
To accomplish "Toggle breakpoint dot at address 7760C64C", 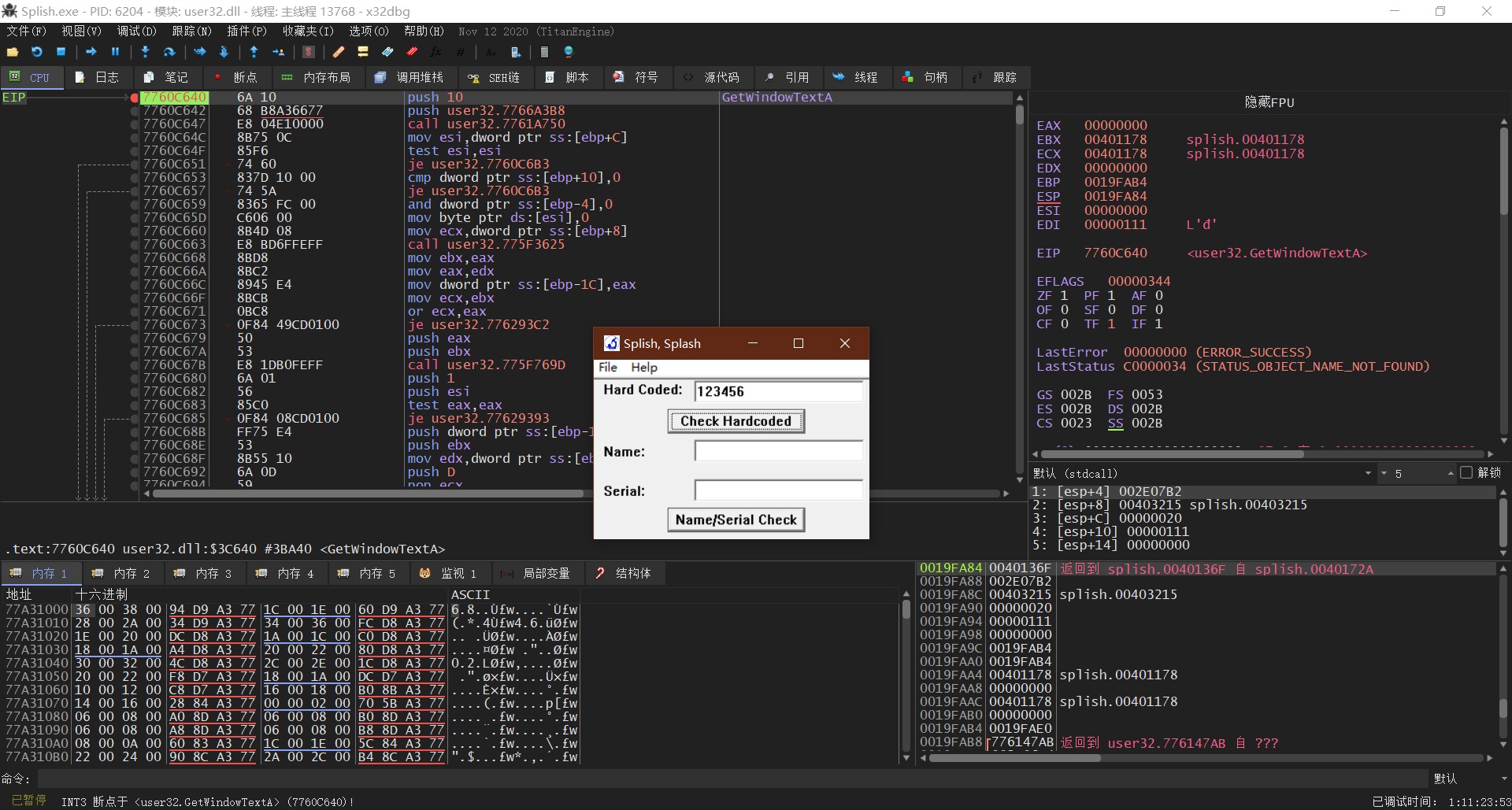I will (x=135, y=138).
